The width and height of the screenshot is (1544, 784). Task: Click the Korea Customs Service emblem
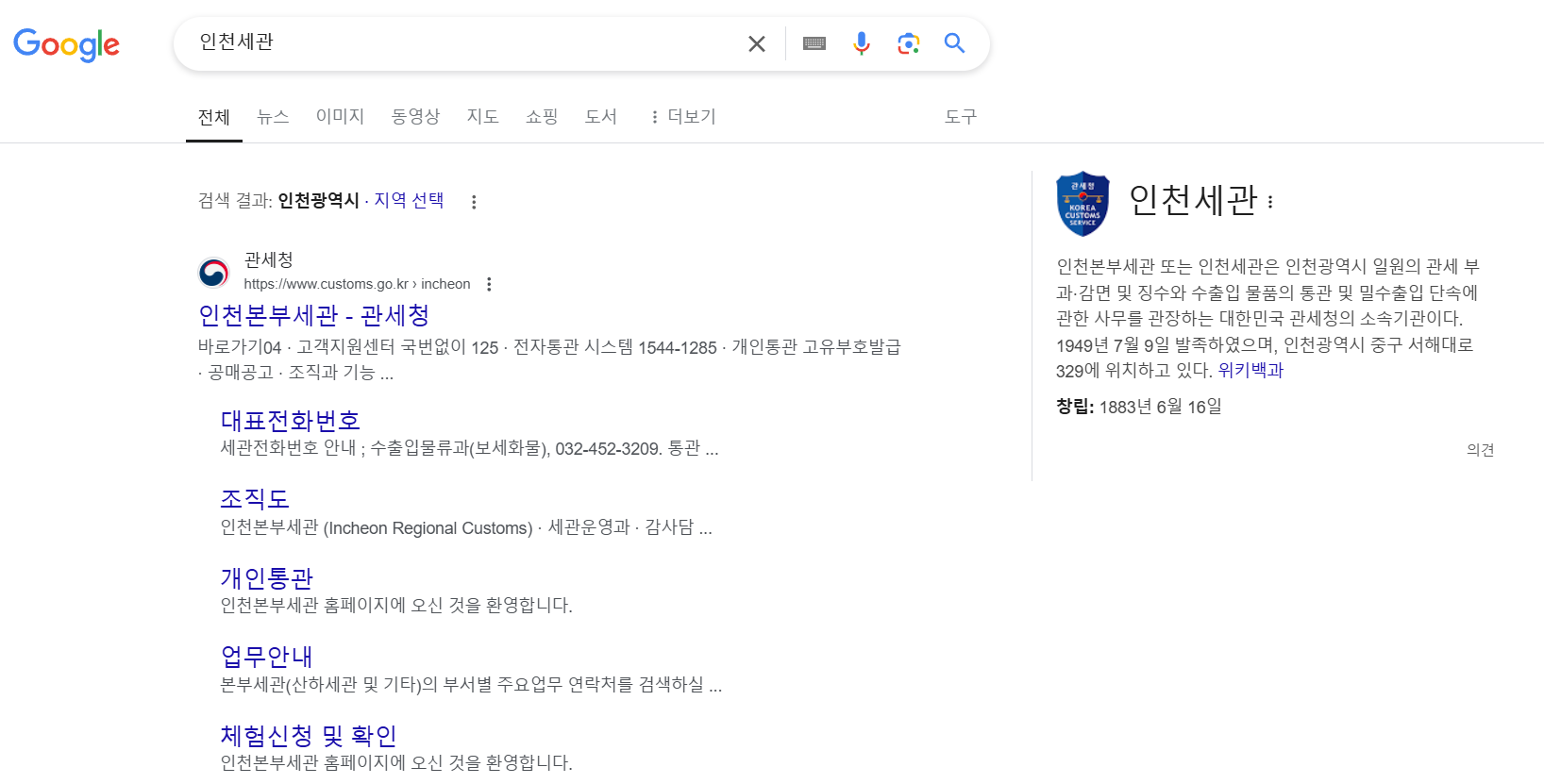1082,203
